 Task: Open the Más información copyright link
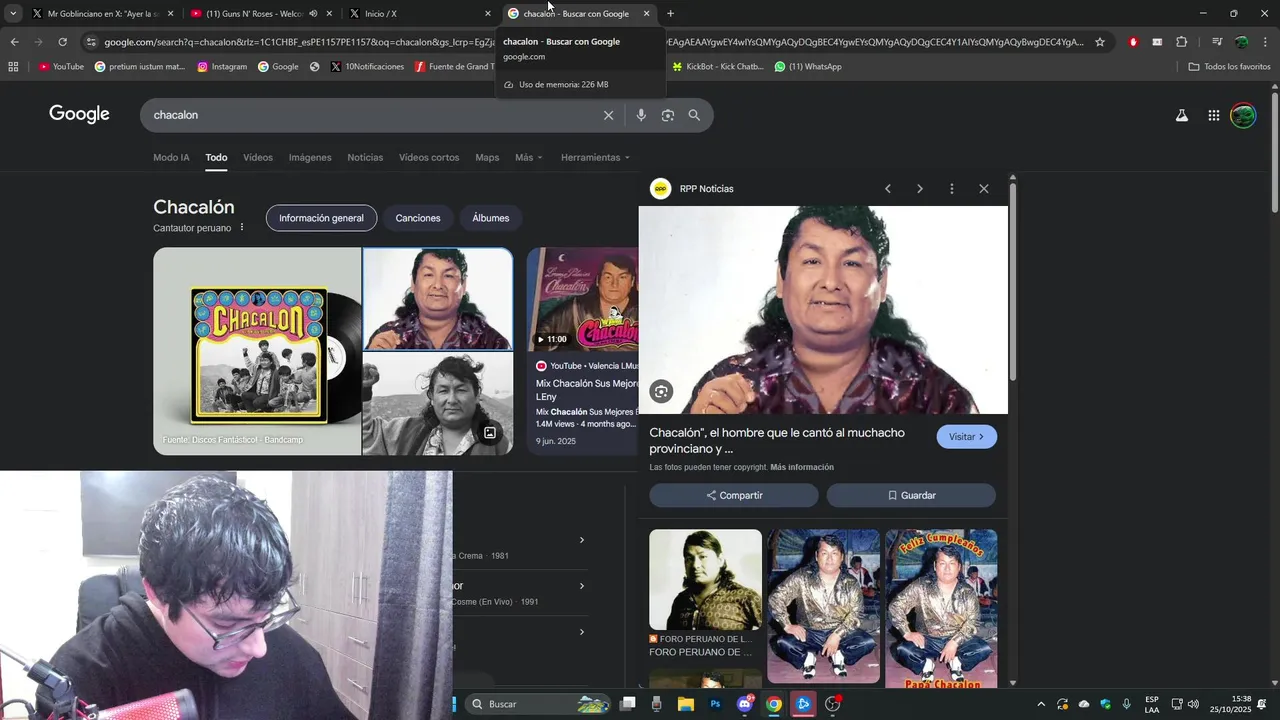[x=802, y=467]
